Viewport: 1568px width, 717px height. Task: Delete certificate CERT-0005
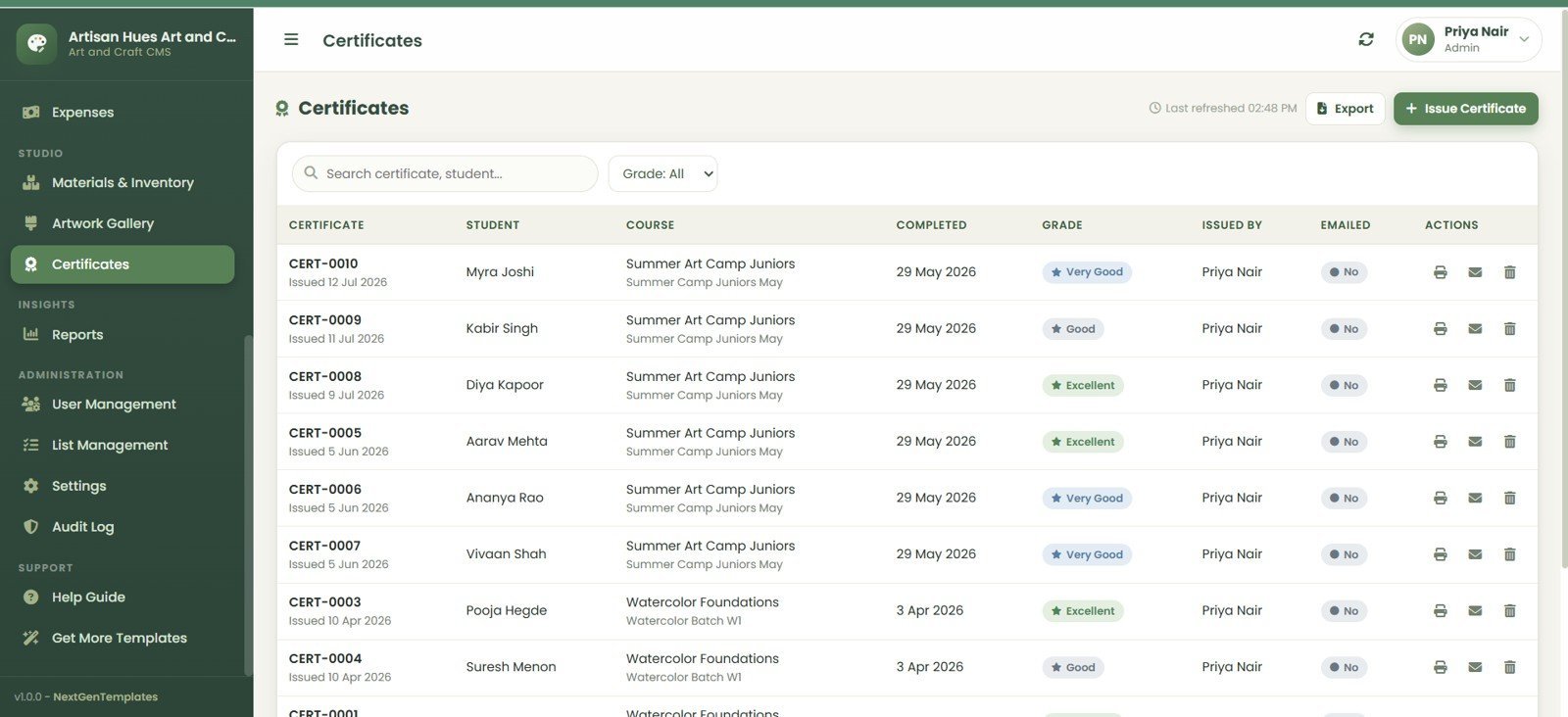[x=1509, y=442]
